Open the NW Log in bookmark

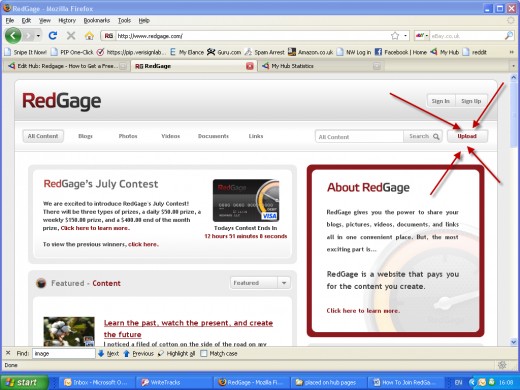[x=354, y=52]
